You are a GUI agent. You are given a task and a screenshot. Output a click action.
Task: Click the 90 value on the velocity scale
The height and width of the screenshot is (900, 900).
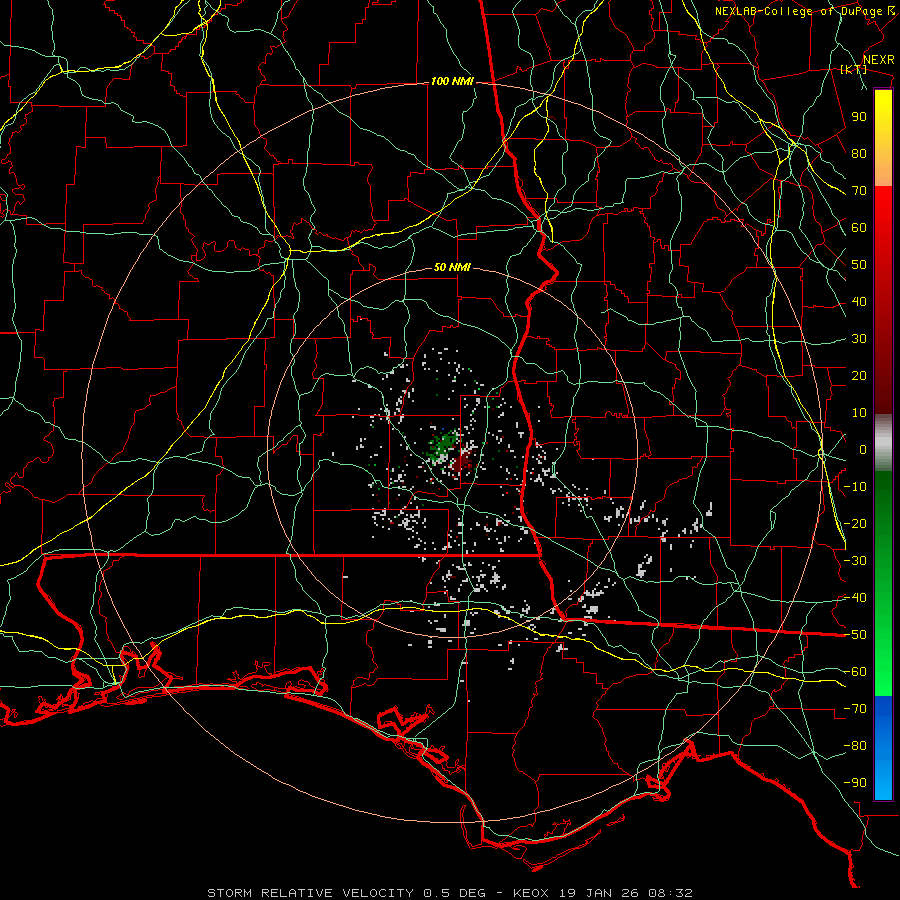[x=859, y=117]
